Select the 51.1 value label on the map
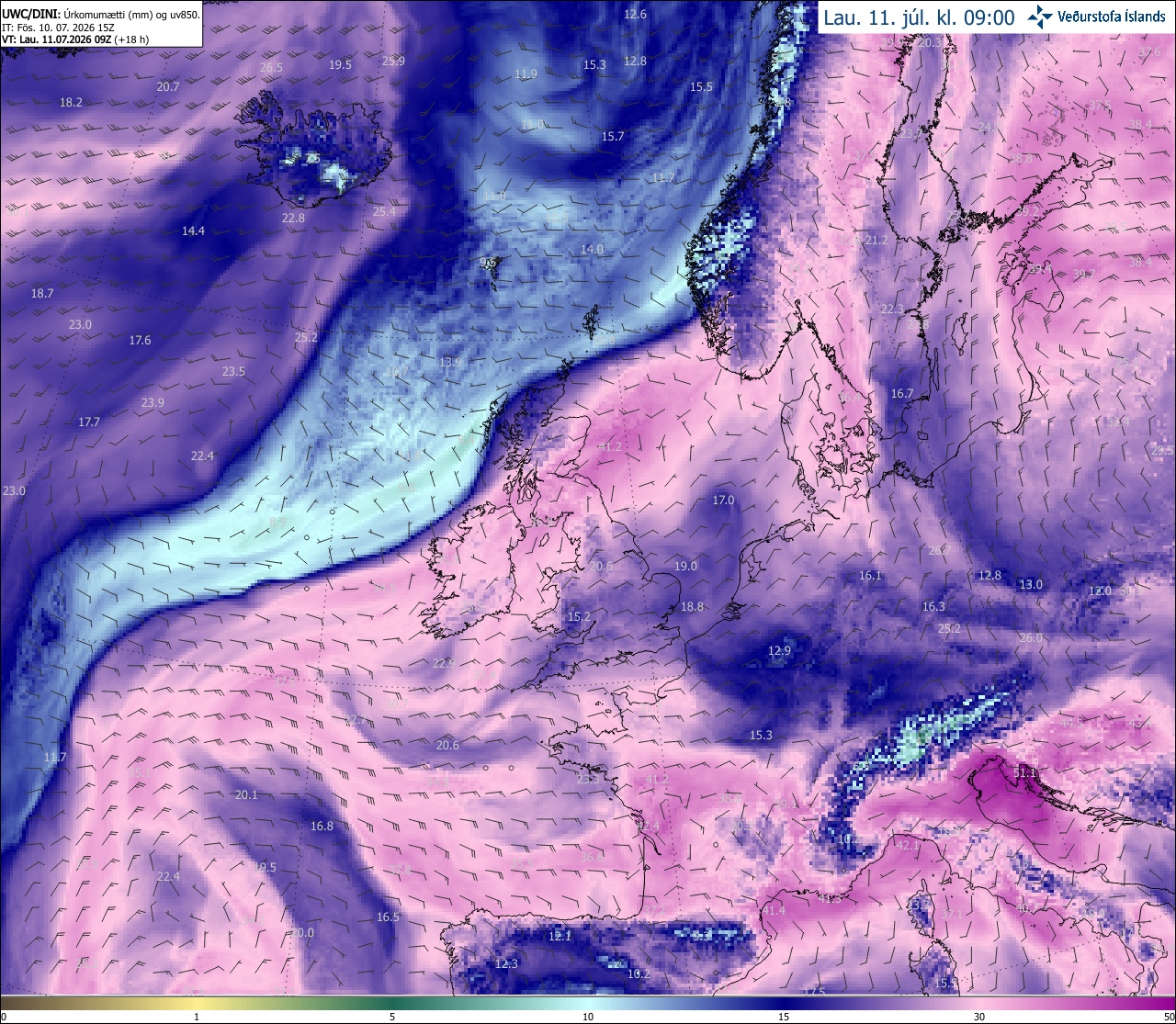 [1024, 773]
